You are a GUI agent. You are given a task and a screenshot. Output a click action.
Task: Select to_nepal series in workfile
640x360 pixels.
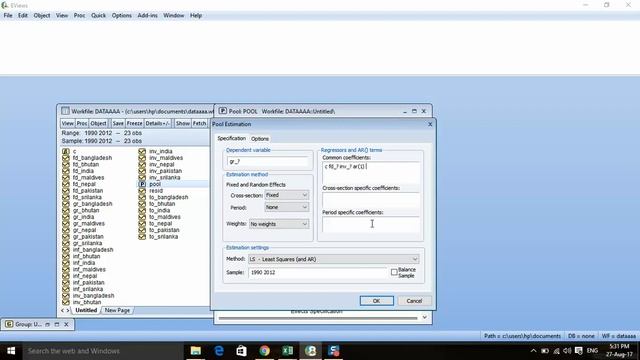click(160, 224)
